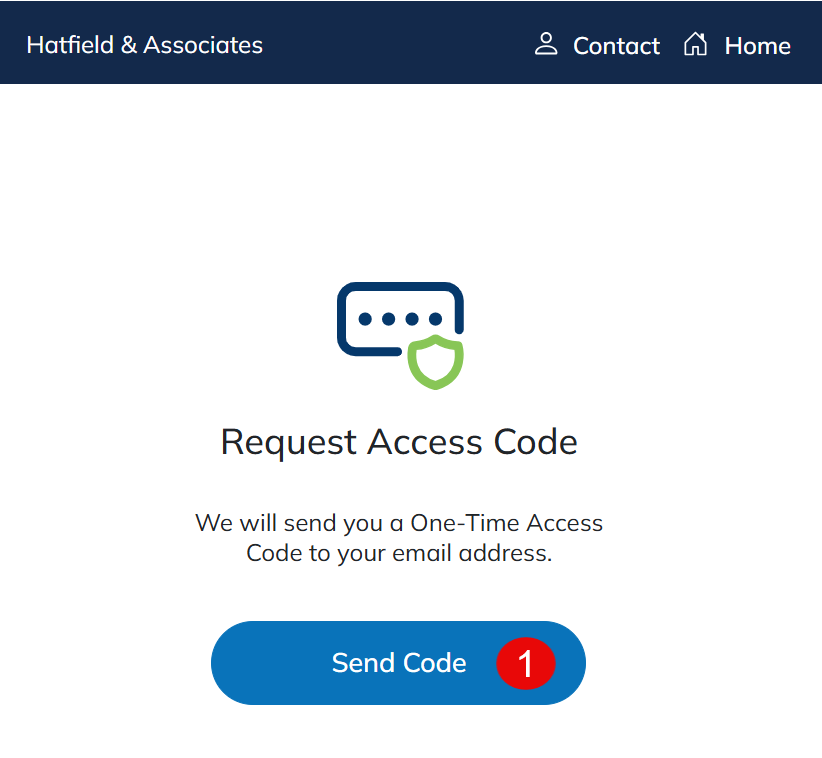Click the Hatfield & Associates brand name

(x=144, y=45)
